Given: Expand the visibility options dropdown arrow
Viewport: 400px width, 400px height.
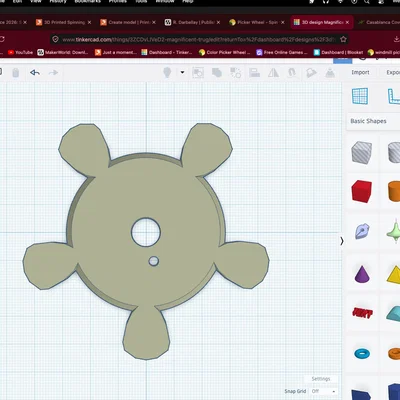Looking at the screenshot, I should coord(182,72).
